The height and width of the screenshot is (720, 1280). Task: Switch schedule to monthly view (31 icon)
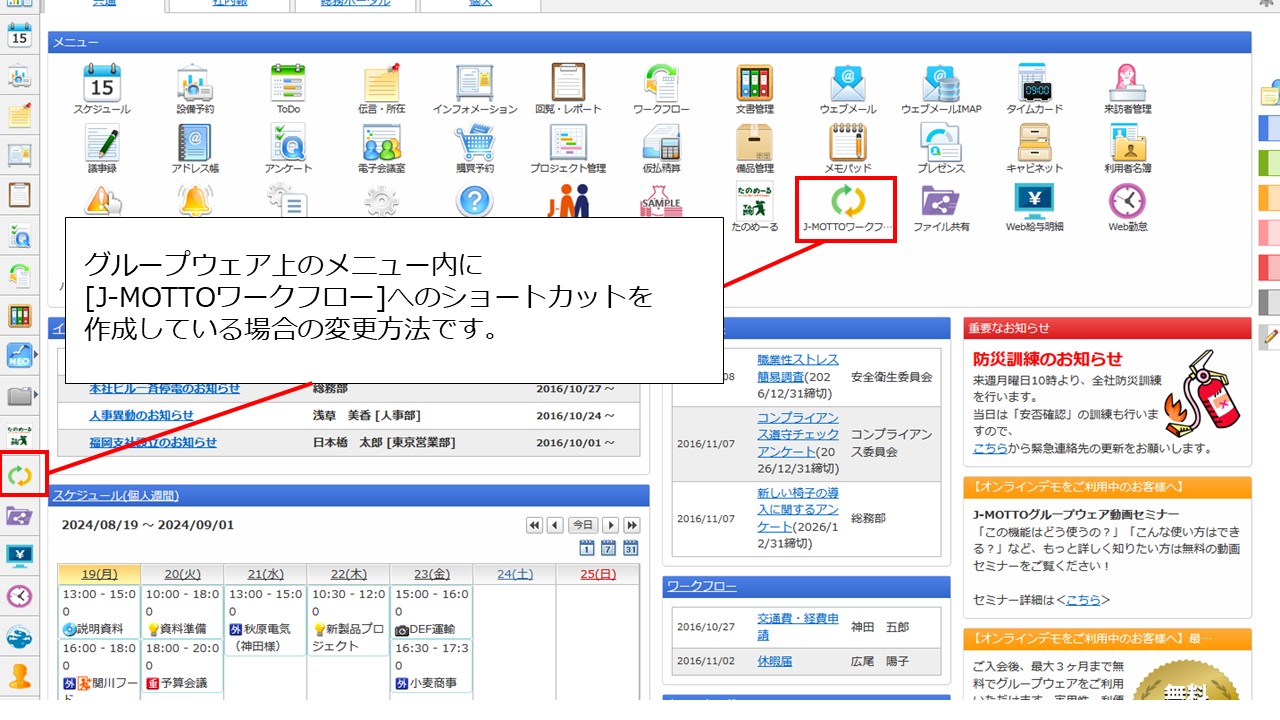click(631, 547)
